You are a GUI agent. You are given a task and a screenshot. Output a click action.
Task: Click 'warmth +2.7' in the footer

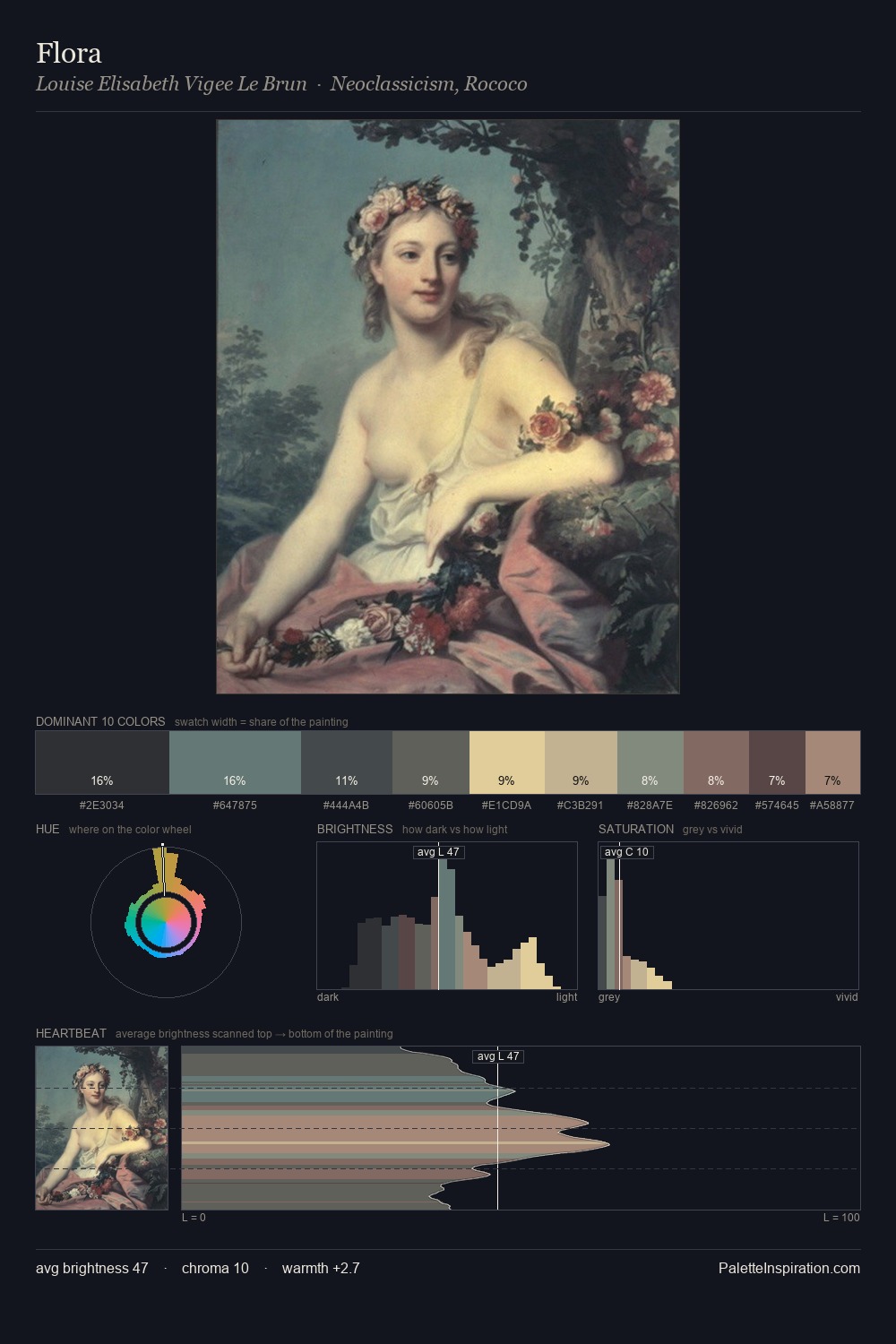321,1268
